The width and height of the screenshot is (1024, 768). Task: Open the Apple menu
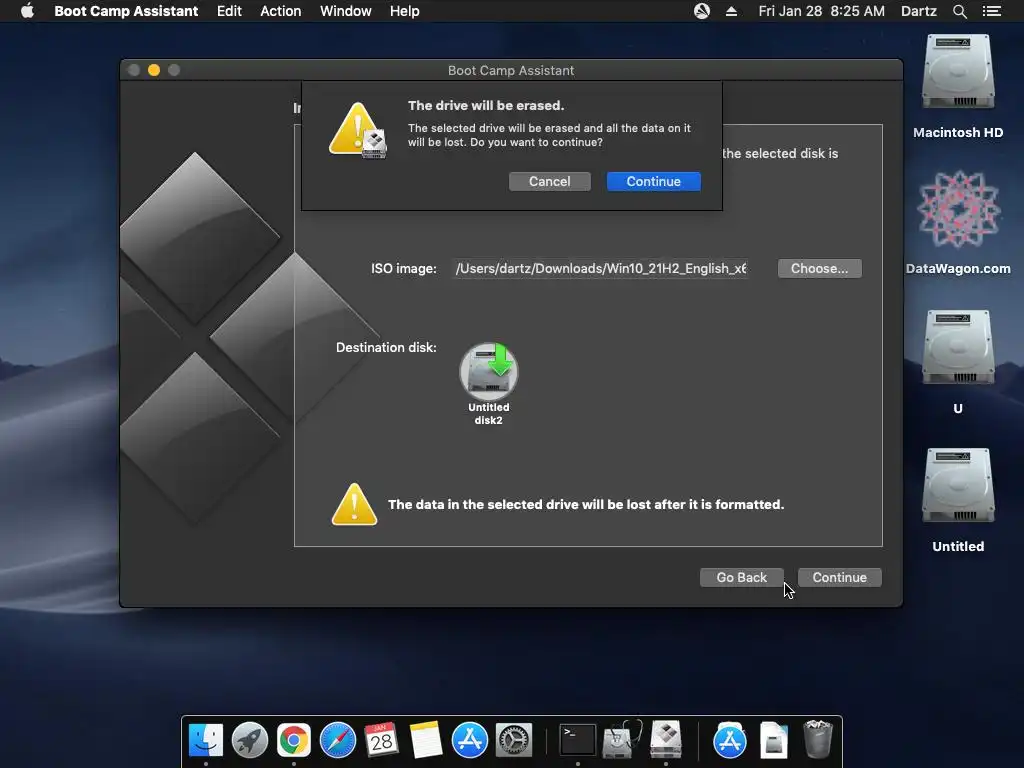point(27,11)
